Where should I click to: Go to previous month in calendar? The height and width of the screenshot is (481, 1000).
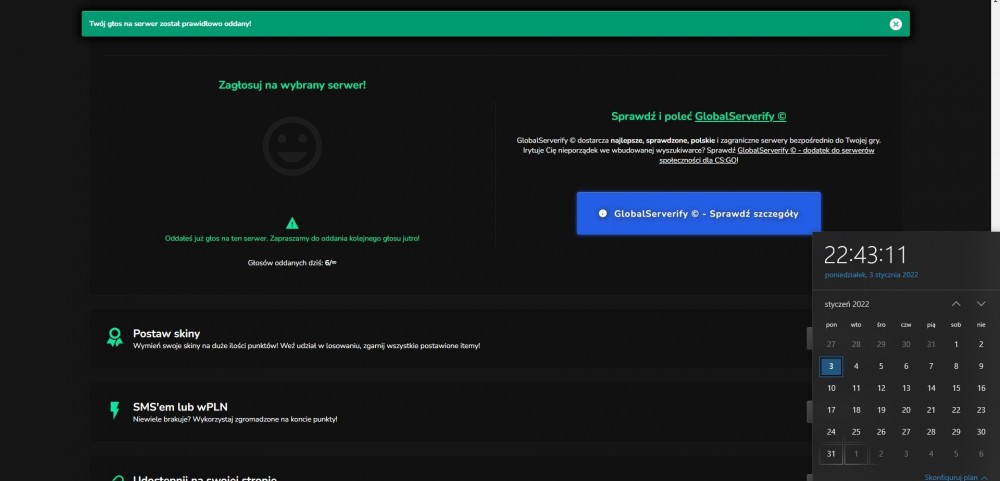(956, 304)
